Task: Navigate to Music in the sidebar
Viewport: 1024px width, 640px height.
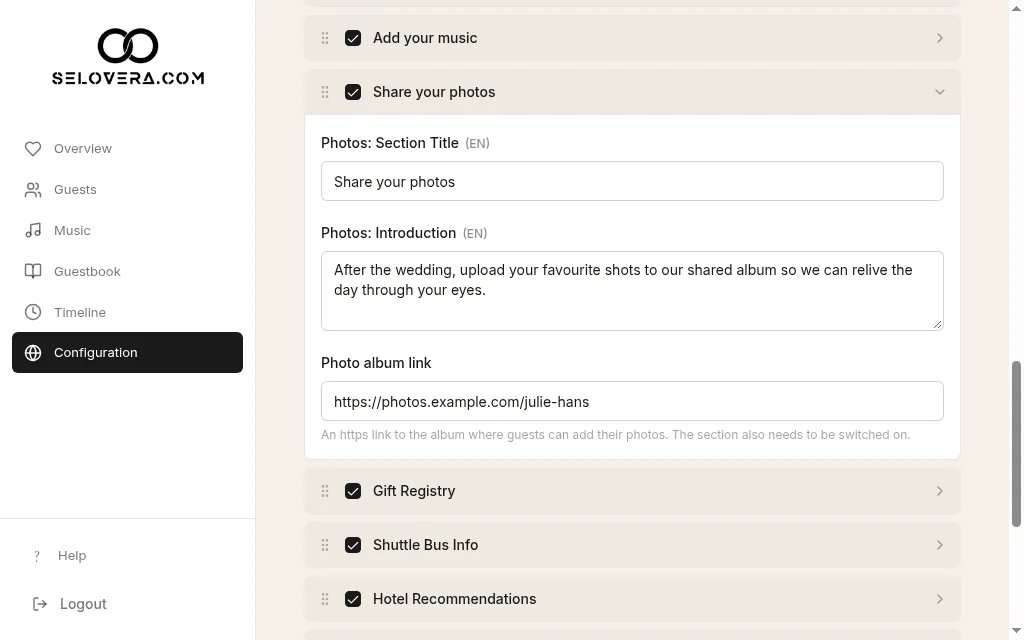Action: coord(127,231)
